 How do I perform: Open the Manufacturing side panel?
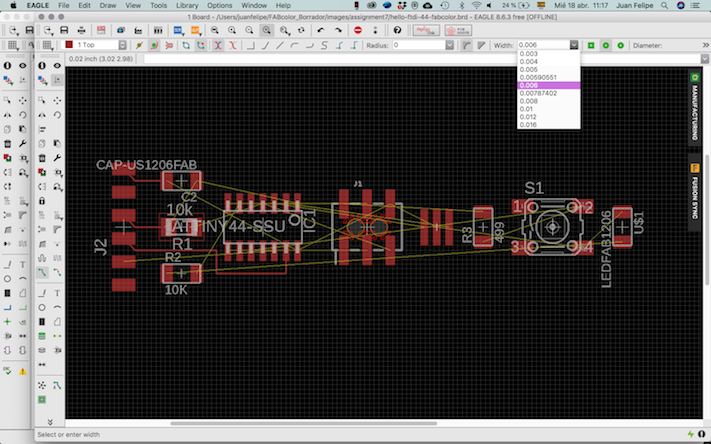pyautogui.click(x=694, y=98)
